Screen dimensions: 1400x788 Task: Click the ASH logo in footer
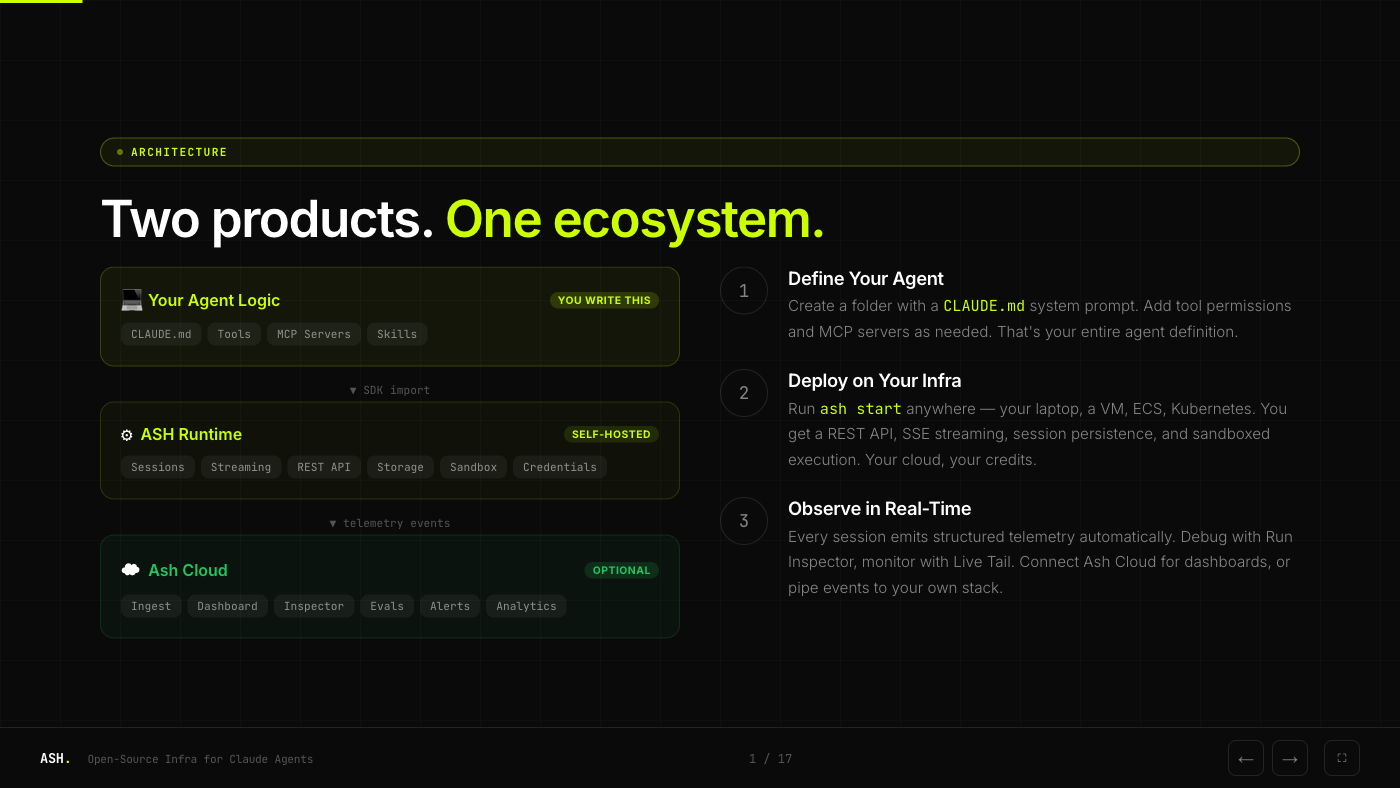click(x=55, y=759)
